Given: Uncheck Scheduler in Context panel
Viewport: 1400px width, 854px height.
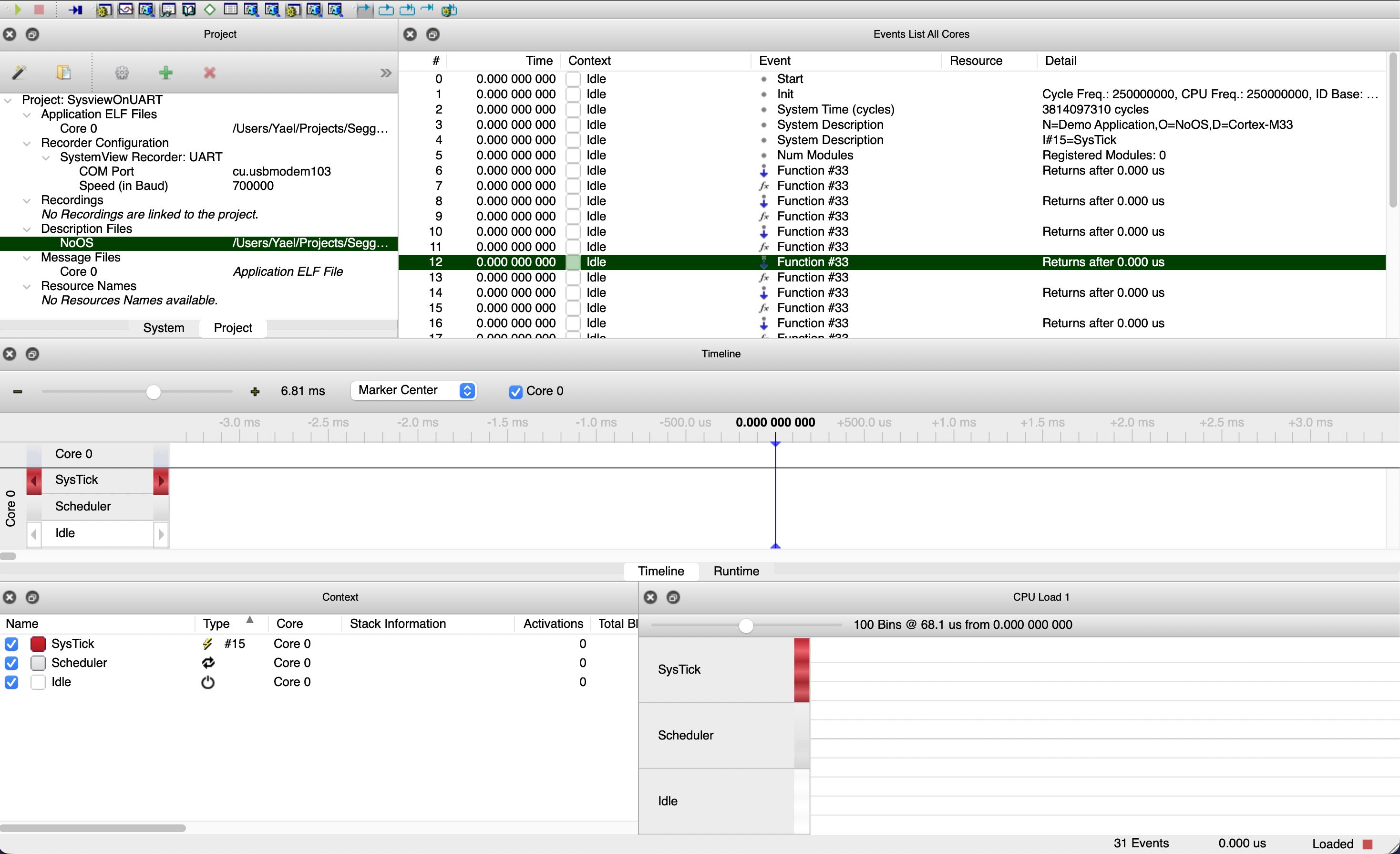Looking at the screenshot, I should [x=11, y=663].
